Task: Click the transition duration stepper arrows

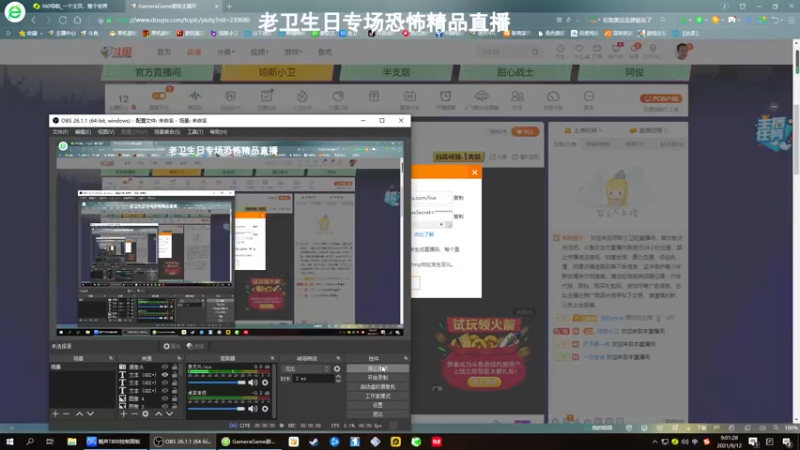Action: pos(337,379)
